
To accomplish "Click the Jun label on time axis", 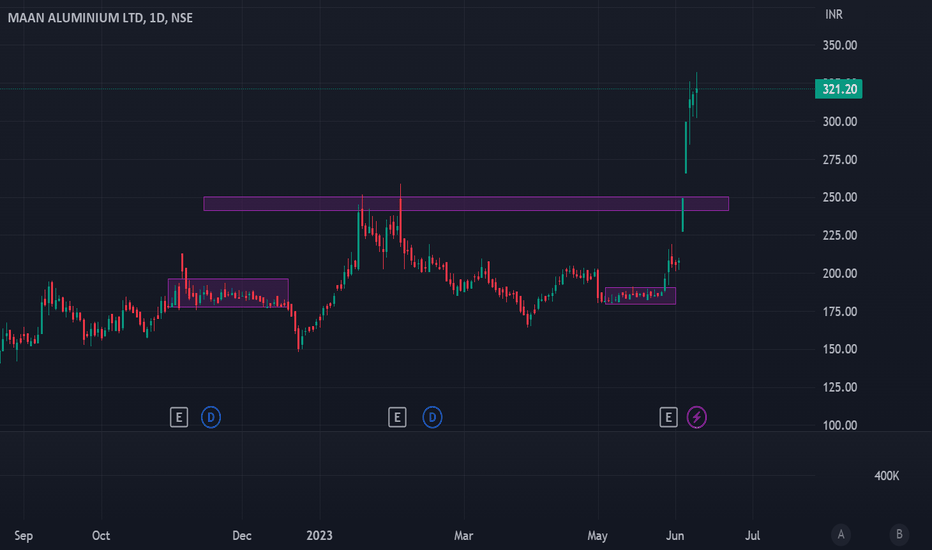I will [x=675, y=536].
